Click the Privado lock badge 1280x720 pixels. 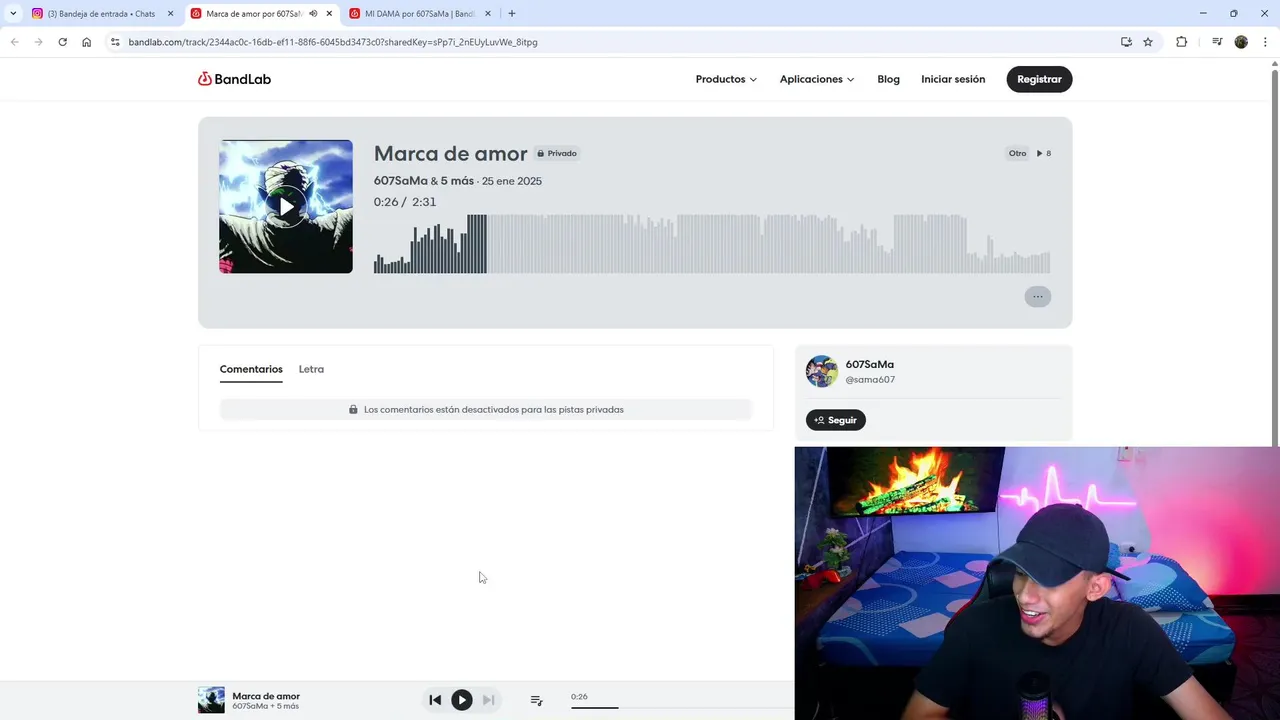(557, 153)
